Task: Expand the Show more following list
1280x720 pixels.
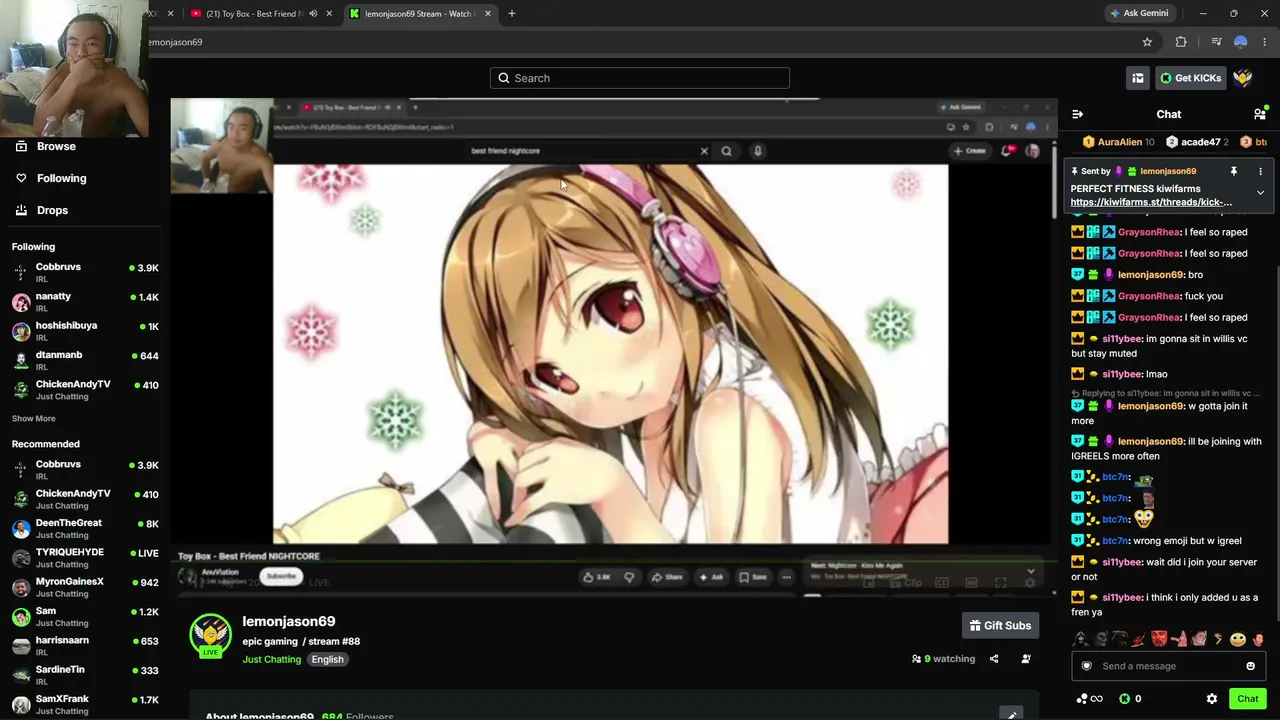Action: (x=34, y=419)
